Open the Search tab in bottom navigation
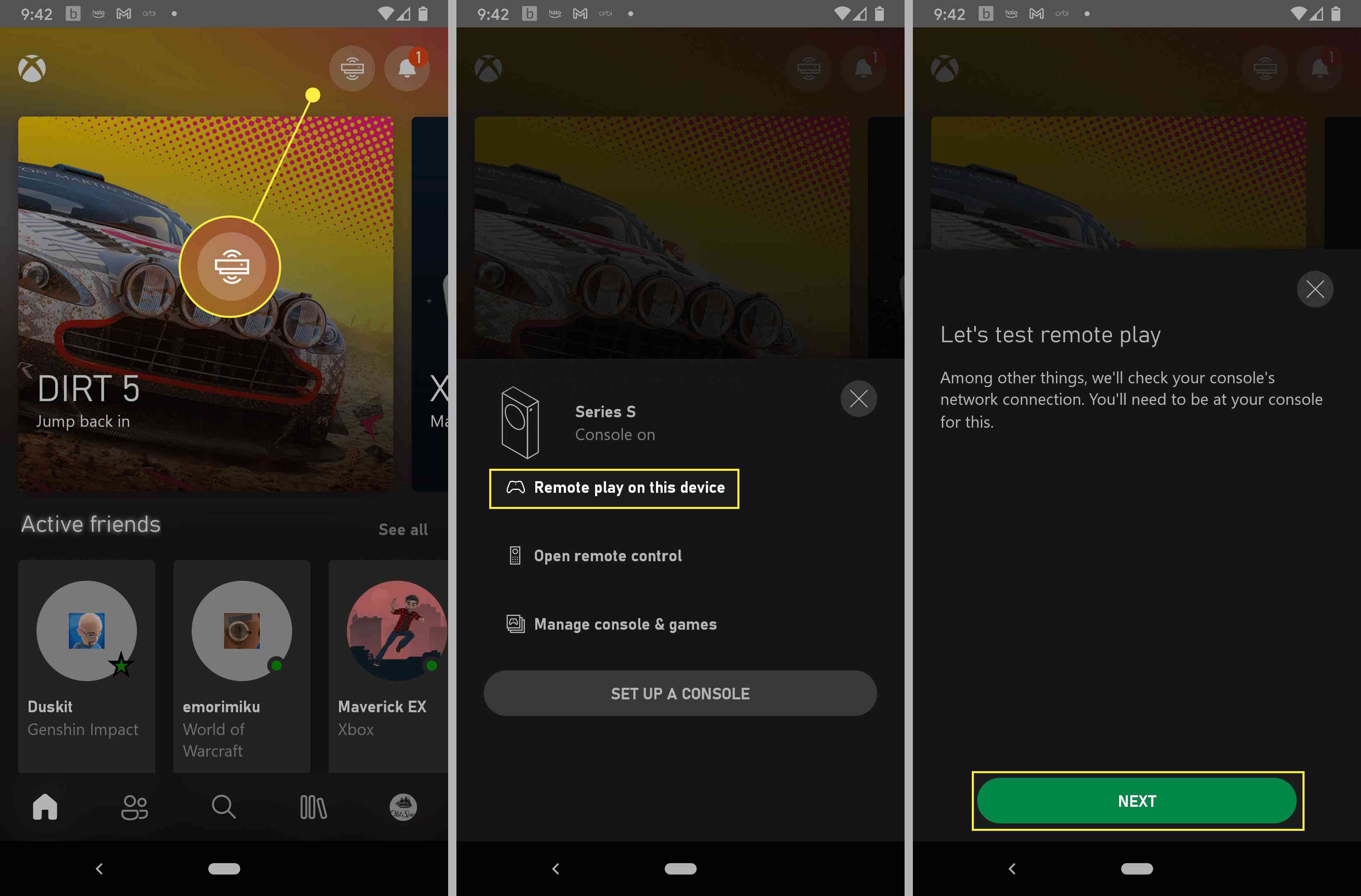1361x896 pixels. 224,807
